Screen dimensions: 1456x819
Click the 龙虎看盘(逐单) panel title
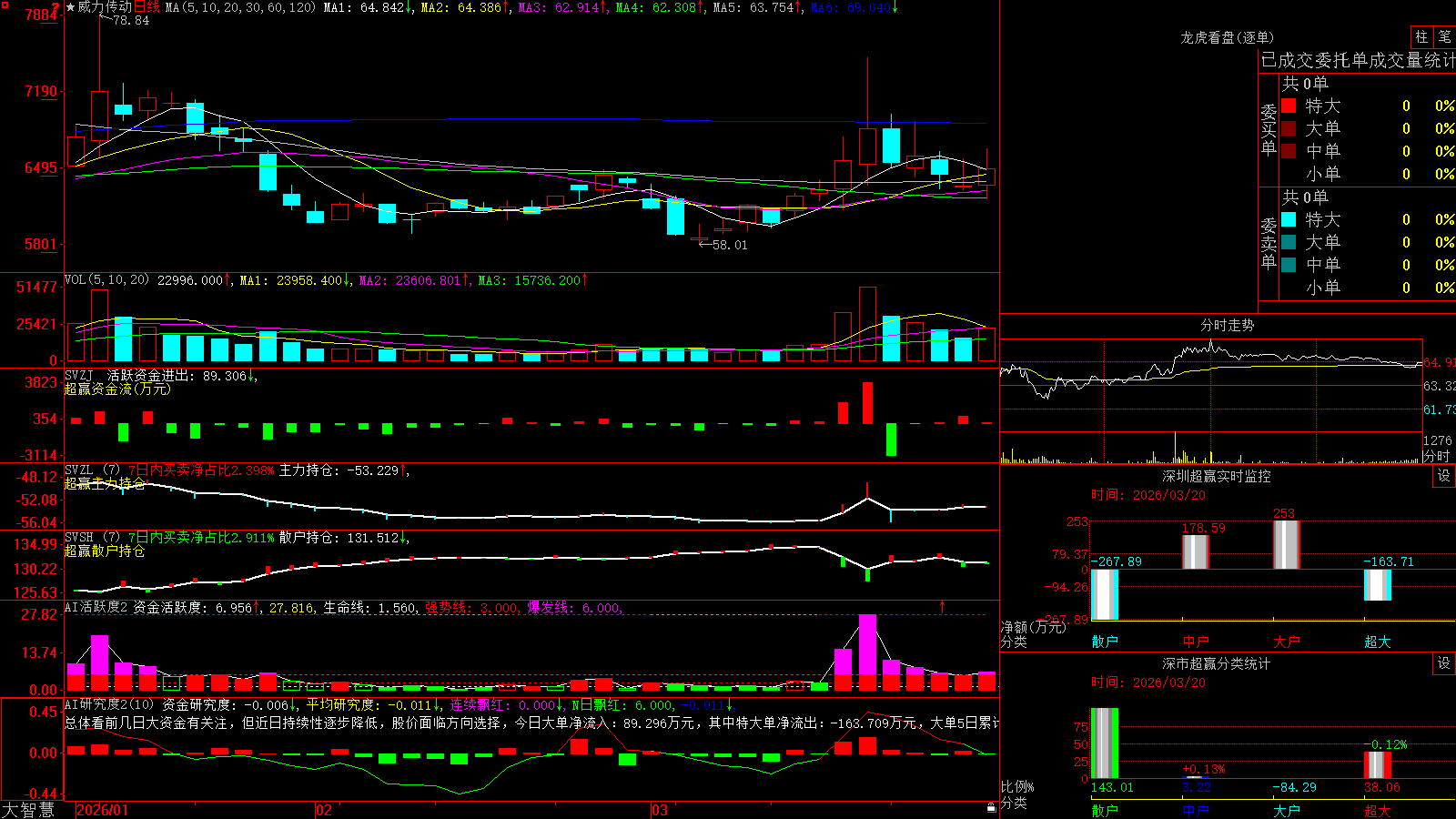click(1227, 37)
